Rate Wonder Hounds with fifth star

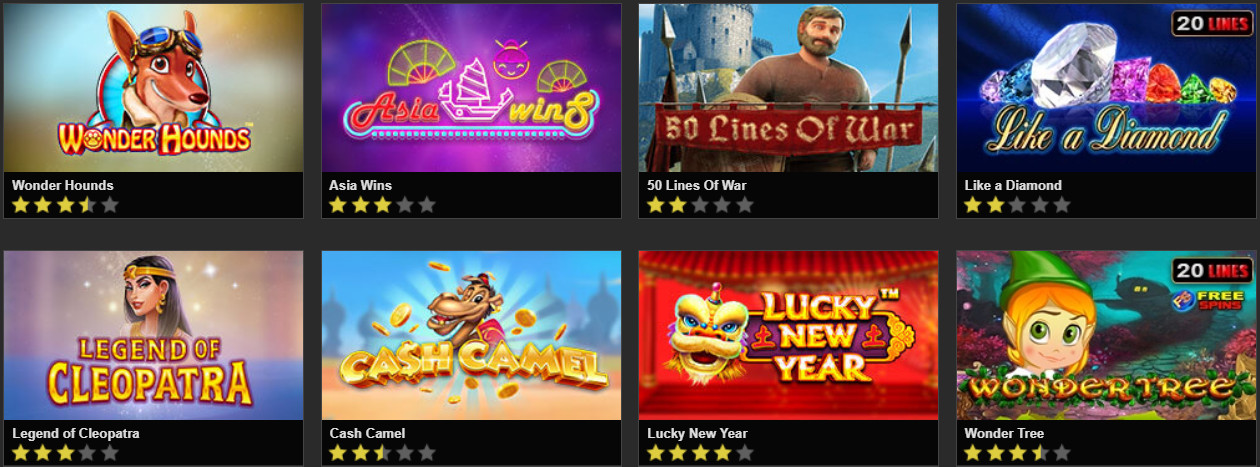(x=110, y=205)
